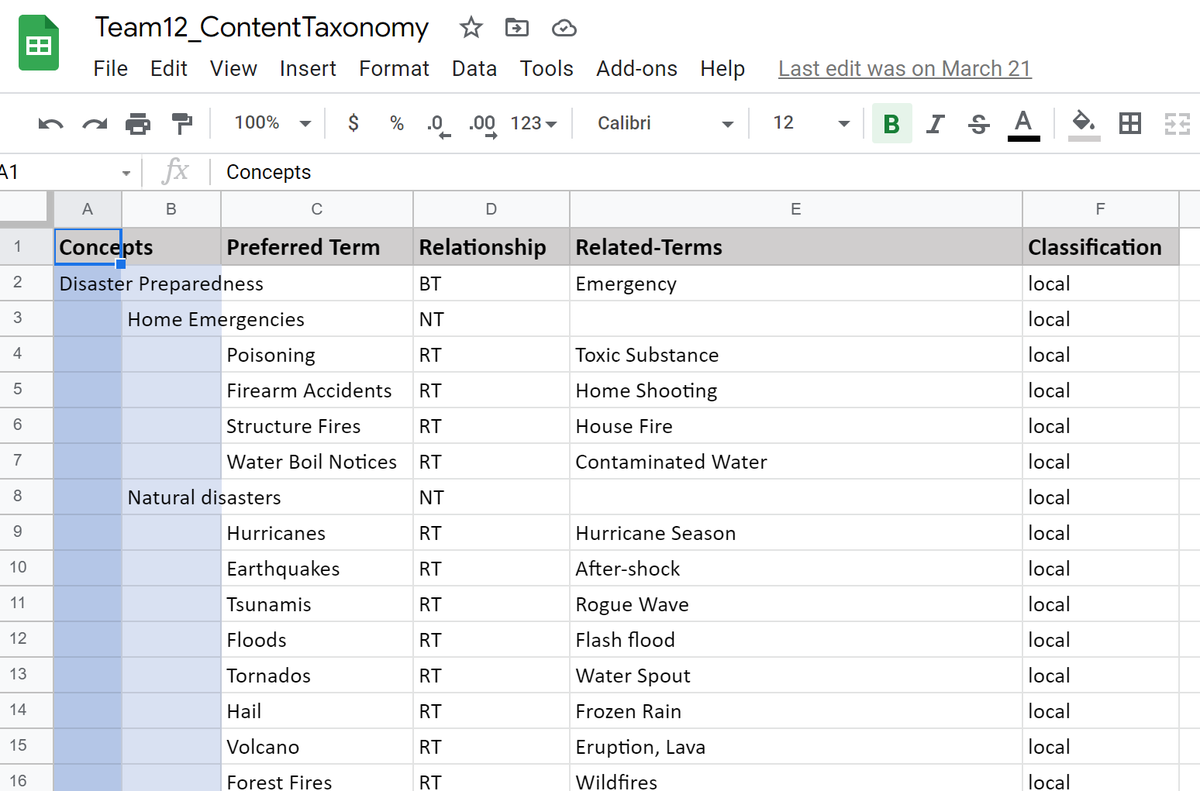The width and height of the screenshot is (1200, 791).
Task: Format as percent
Action: click(397, 123)
